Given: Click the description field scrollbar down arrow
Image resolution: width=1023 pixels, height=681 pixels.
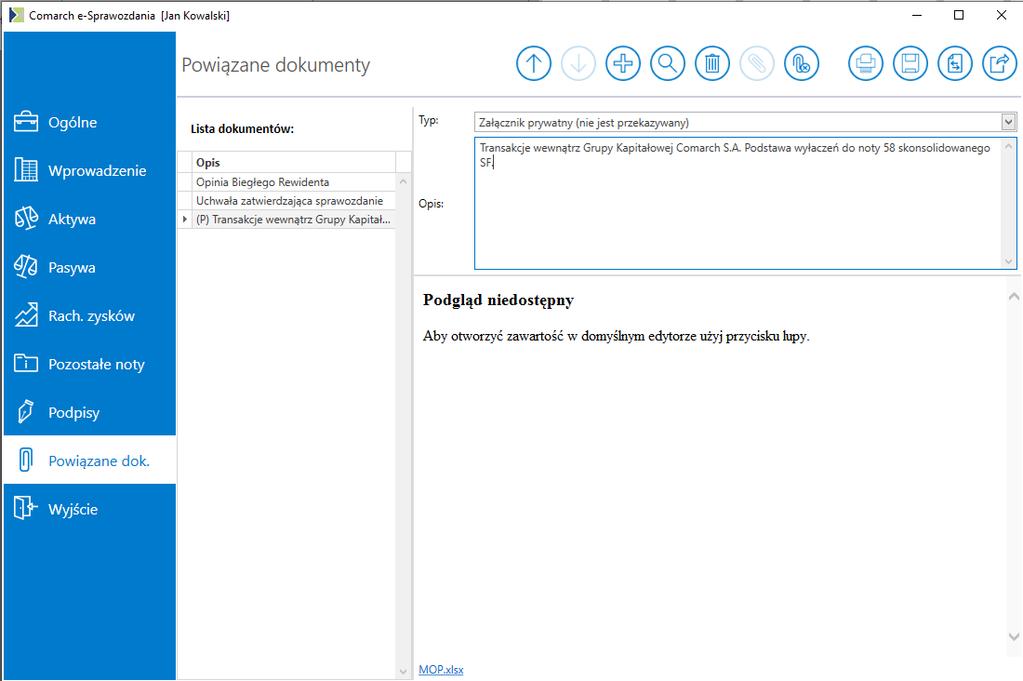Looking at the screenshot, I should (x=1009, y=261).
